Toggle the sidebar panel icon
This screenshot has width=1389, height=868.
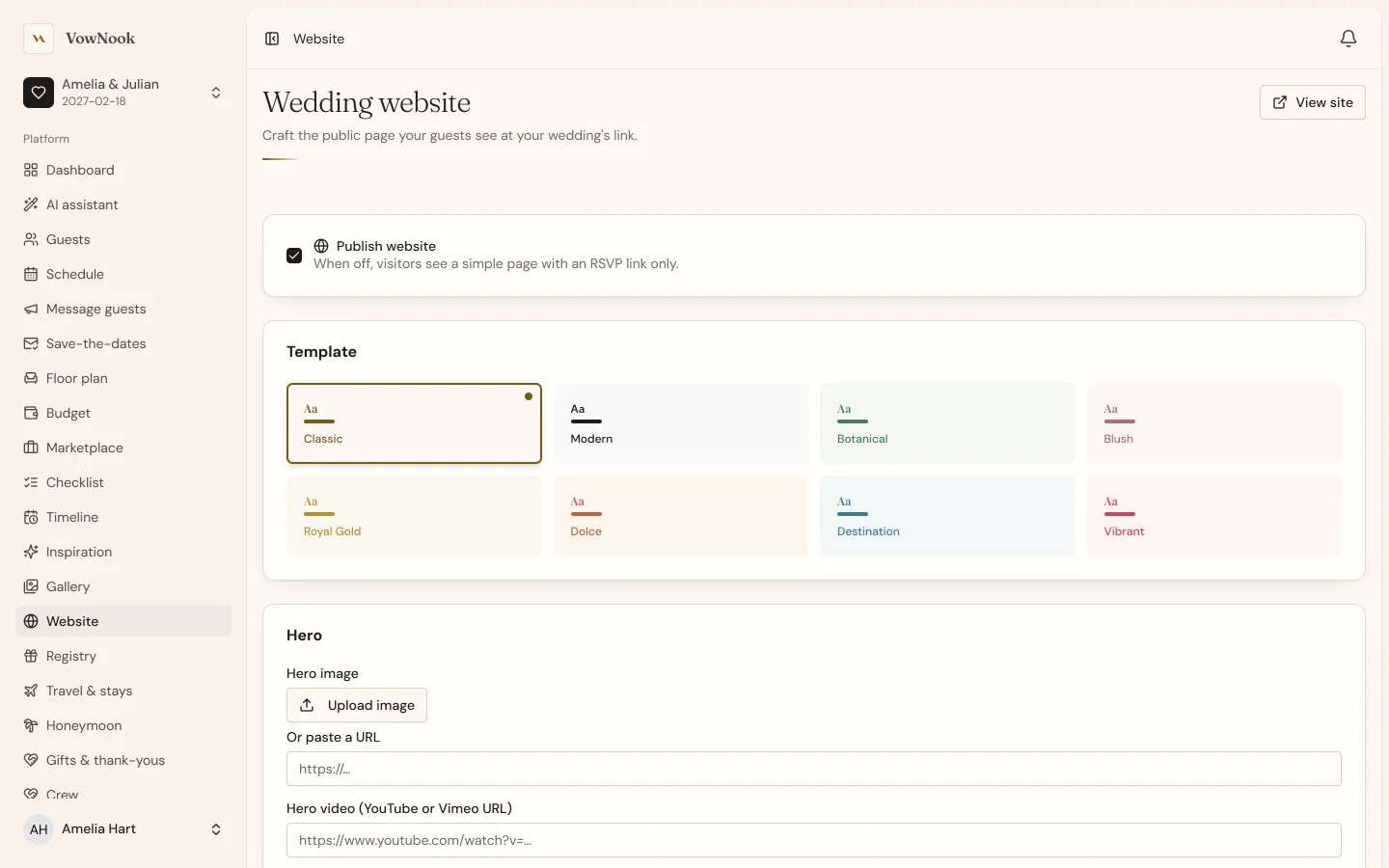pos(272,39)
